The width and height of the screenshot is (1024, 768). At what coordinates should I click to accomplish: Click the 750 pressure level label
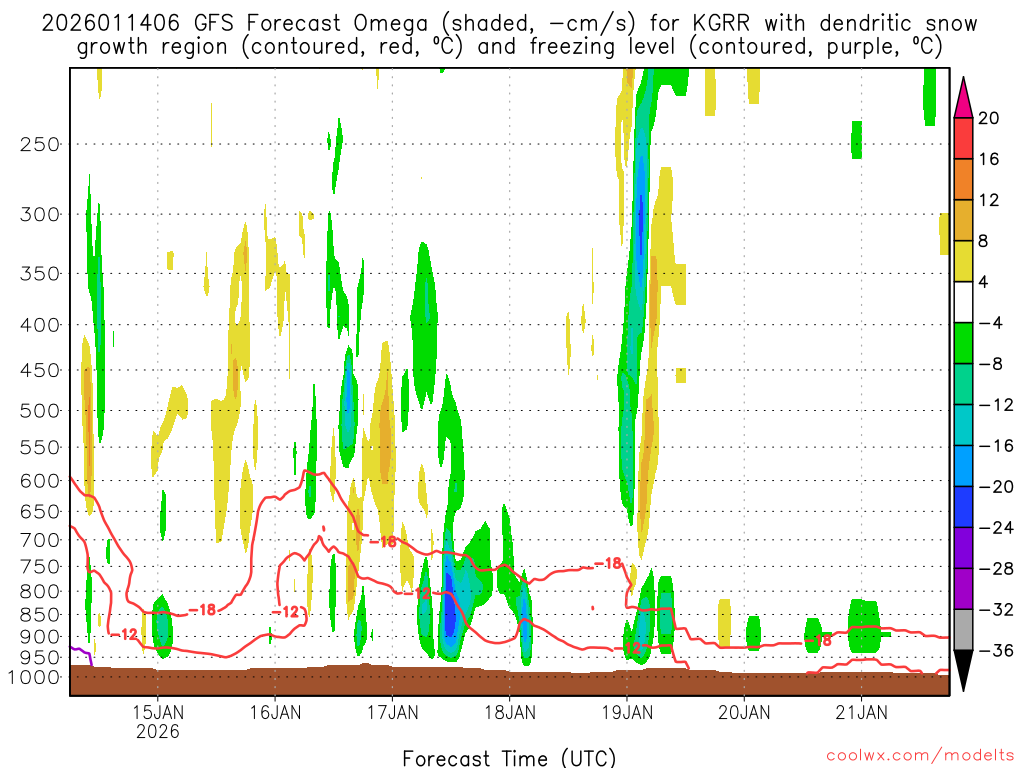coord(40,567)
